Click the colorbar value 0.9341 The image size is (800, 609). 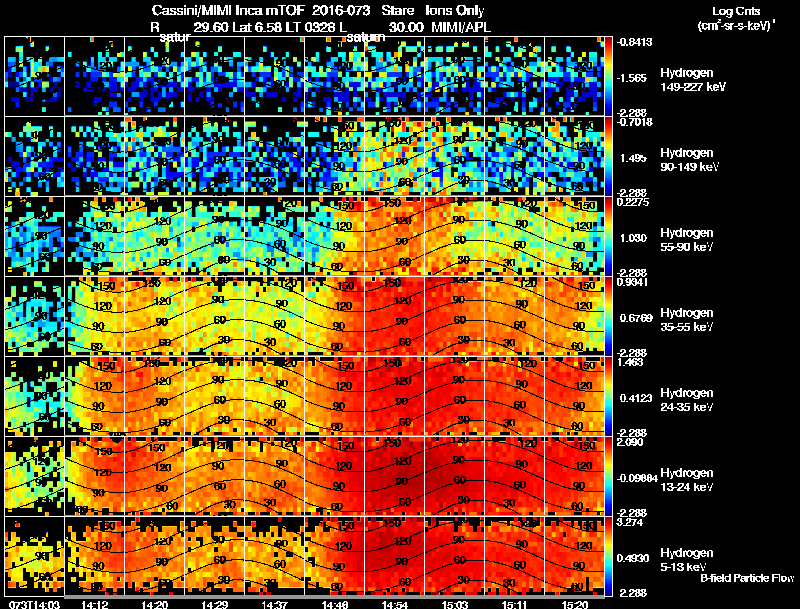coord(633,282)
